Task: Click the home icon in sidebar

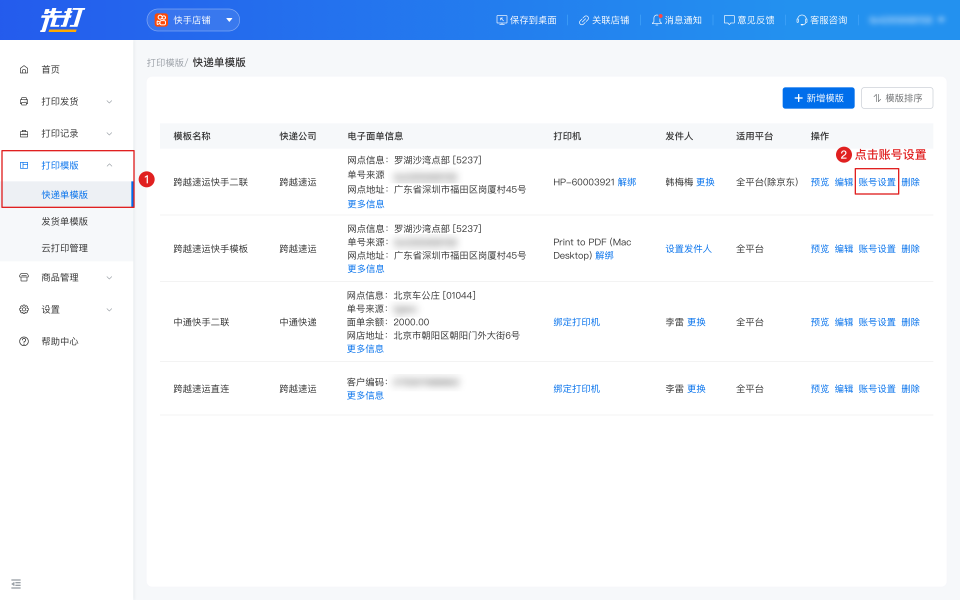Action: (24, 69)
